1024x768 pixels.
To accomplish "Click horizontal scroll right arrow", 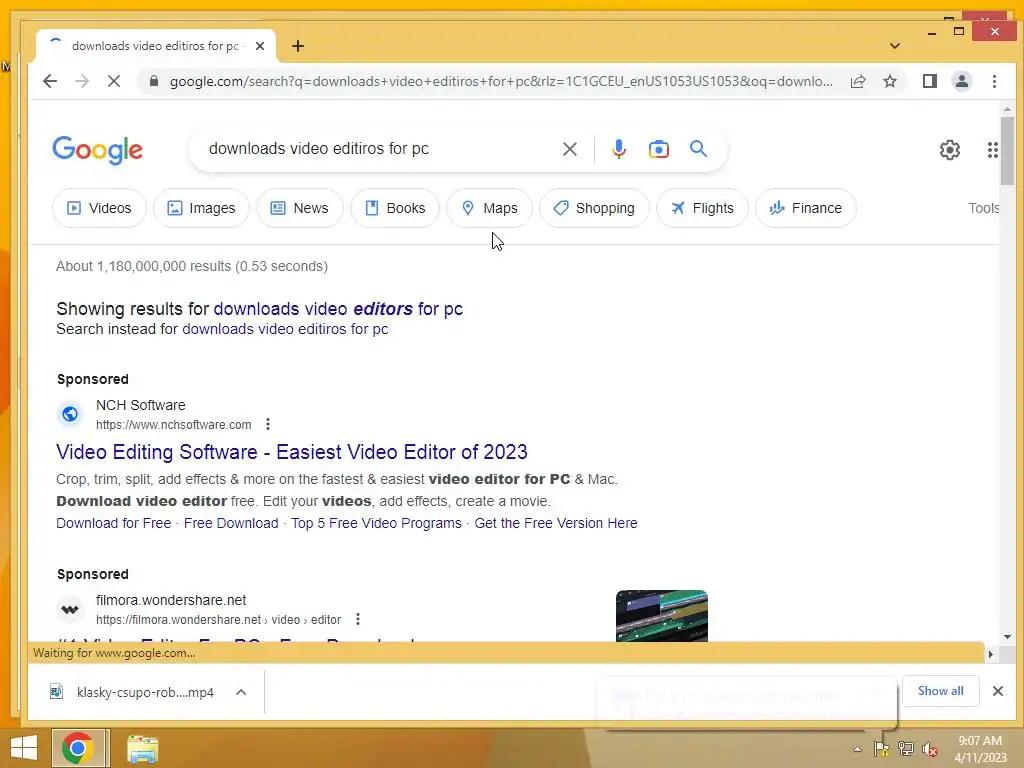I will click(991, 654).
